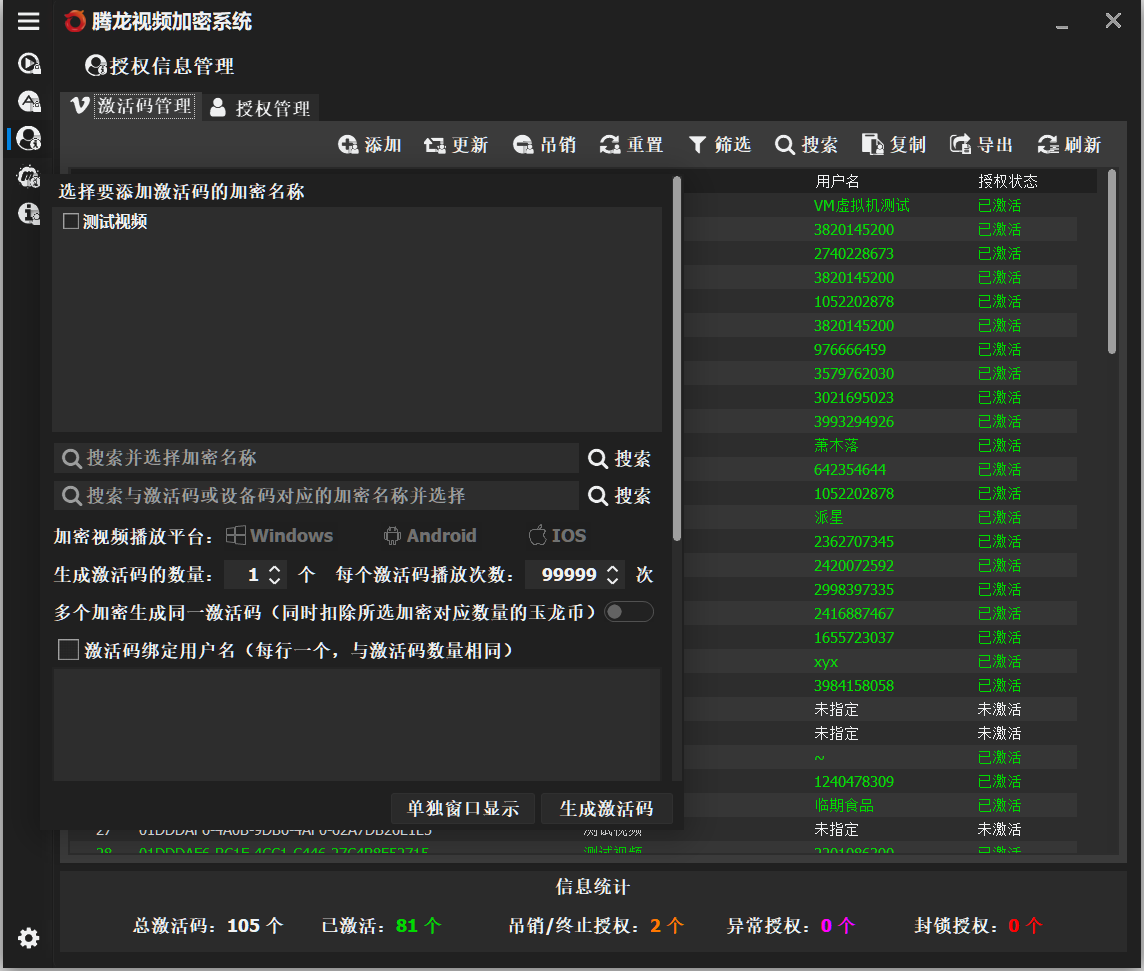Select the 3579762030 user row
This screenshot has height=971, width=1144.
[878, 374]
